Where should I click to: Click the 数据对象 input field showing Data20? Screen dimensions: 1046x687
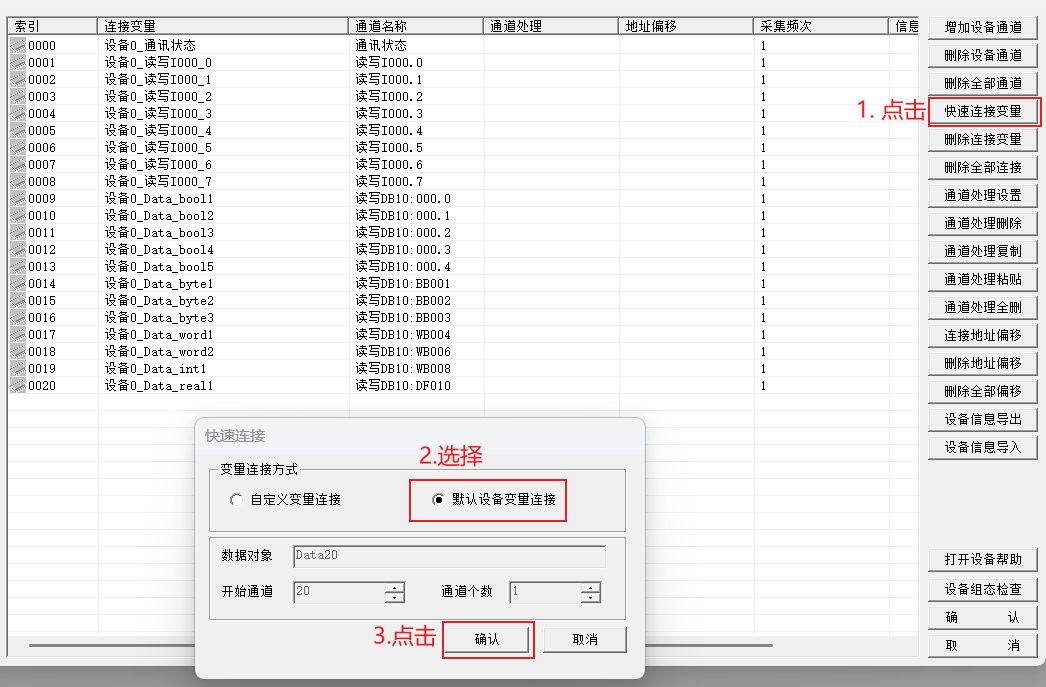450,557
